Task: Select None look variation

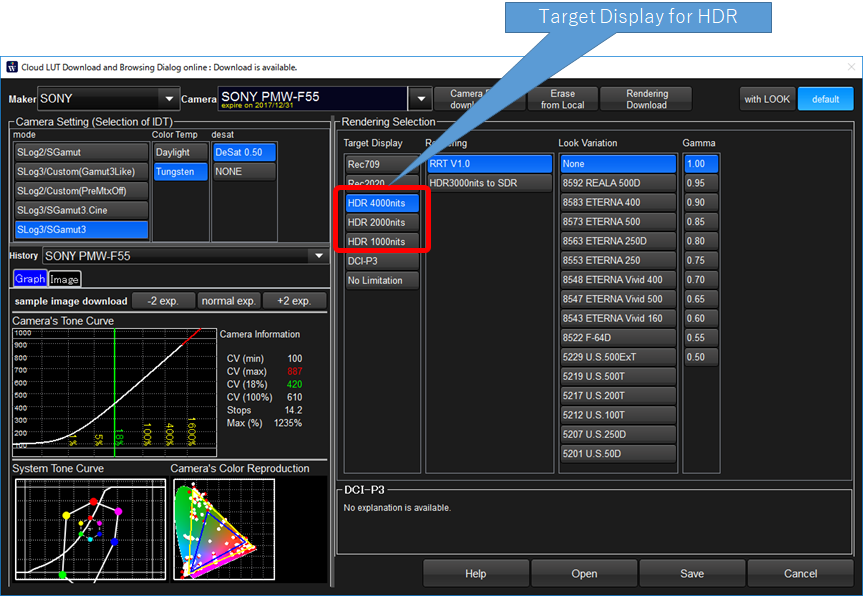Action: point(618,163)
